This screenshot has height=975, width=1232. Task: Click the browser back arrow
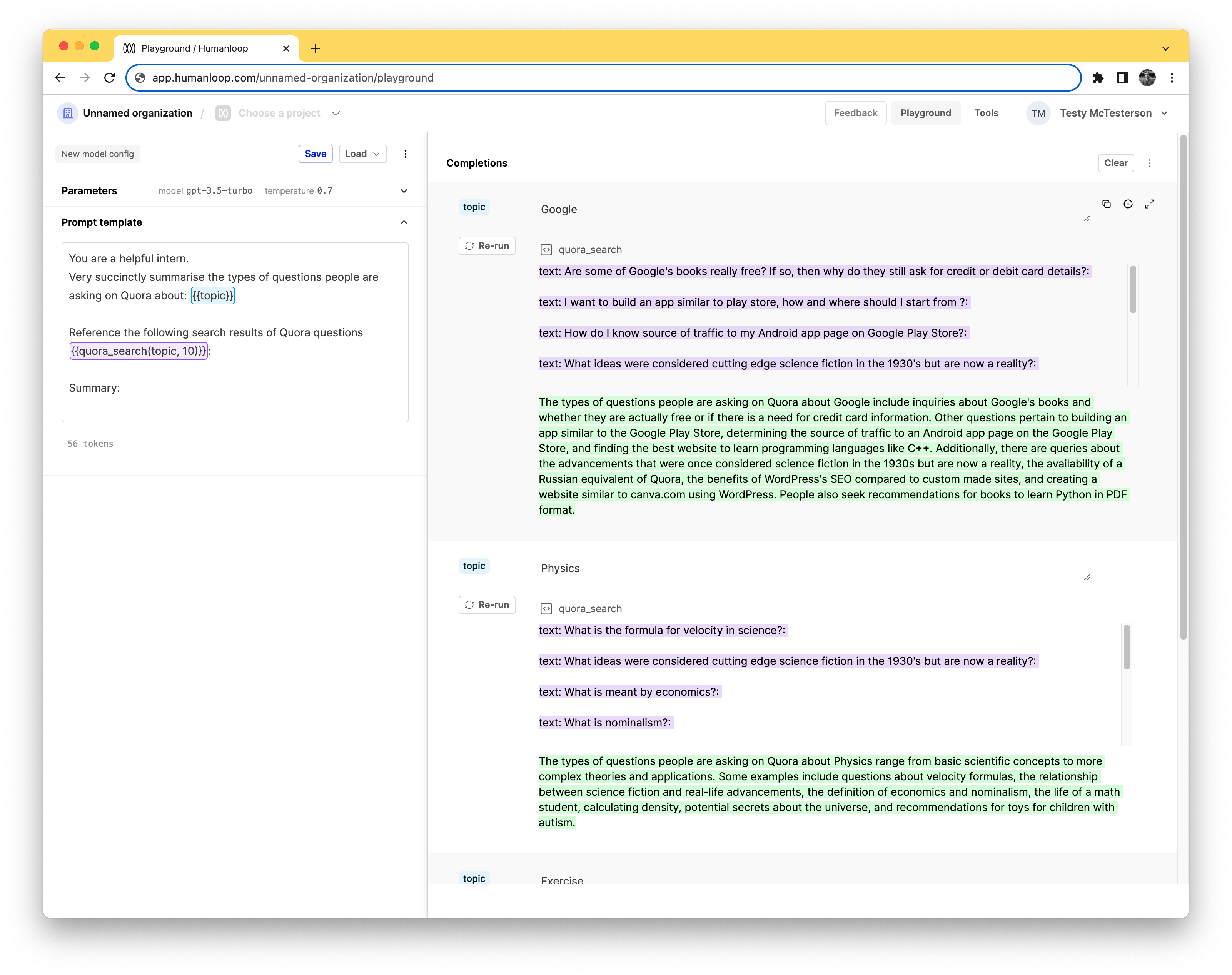pyautogui.click(x=60, y=78)
